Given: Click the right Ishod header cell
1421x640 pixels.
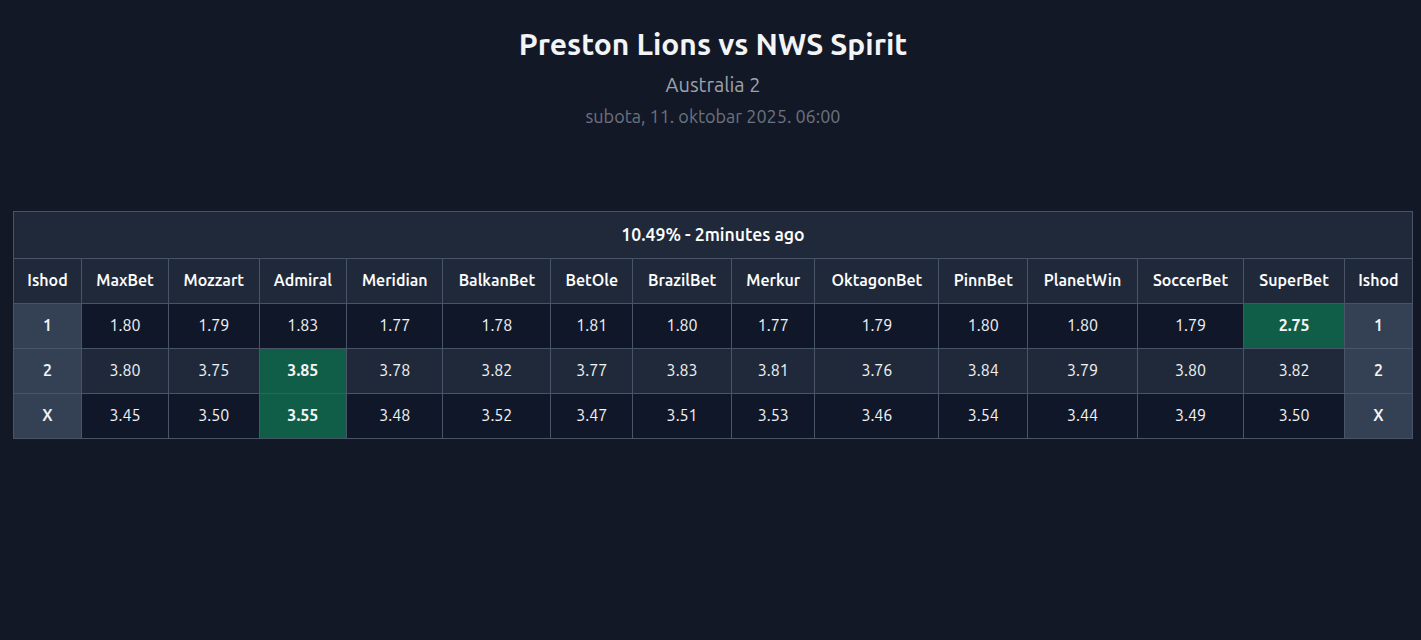Looking at the screenshot, I should tap(1377, 280).
